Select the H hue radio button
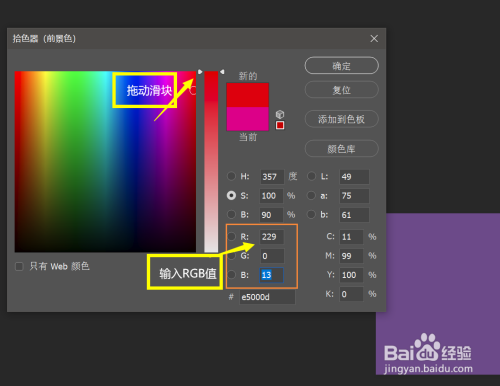Image resolution: width=500 pixels, height=386 pixels. pos(231,176)
